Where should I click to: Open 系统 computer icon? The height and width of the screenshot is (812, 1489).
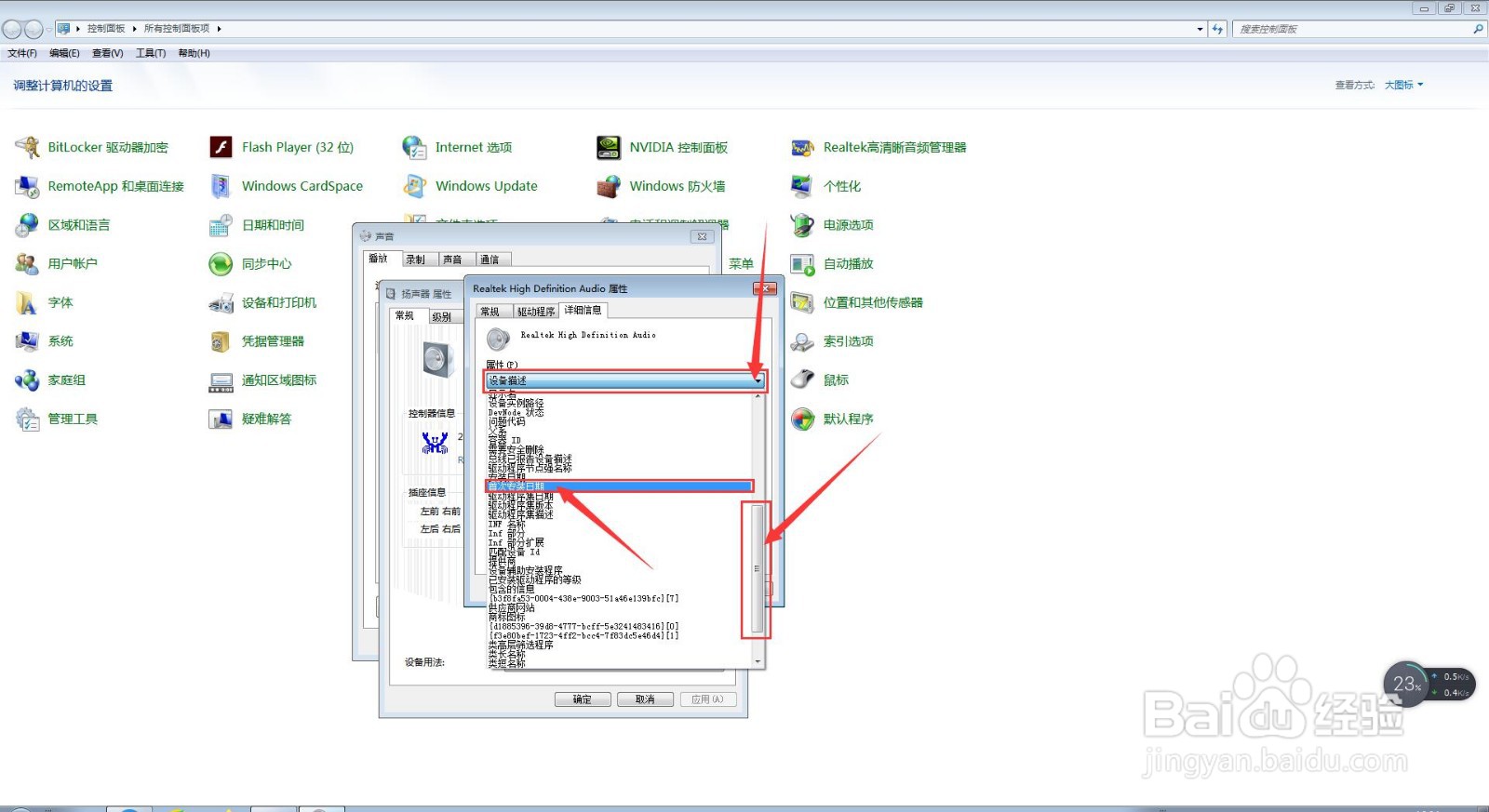(x=28, y=341)
